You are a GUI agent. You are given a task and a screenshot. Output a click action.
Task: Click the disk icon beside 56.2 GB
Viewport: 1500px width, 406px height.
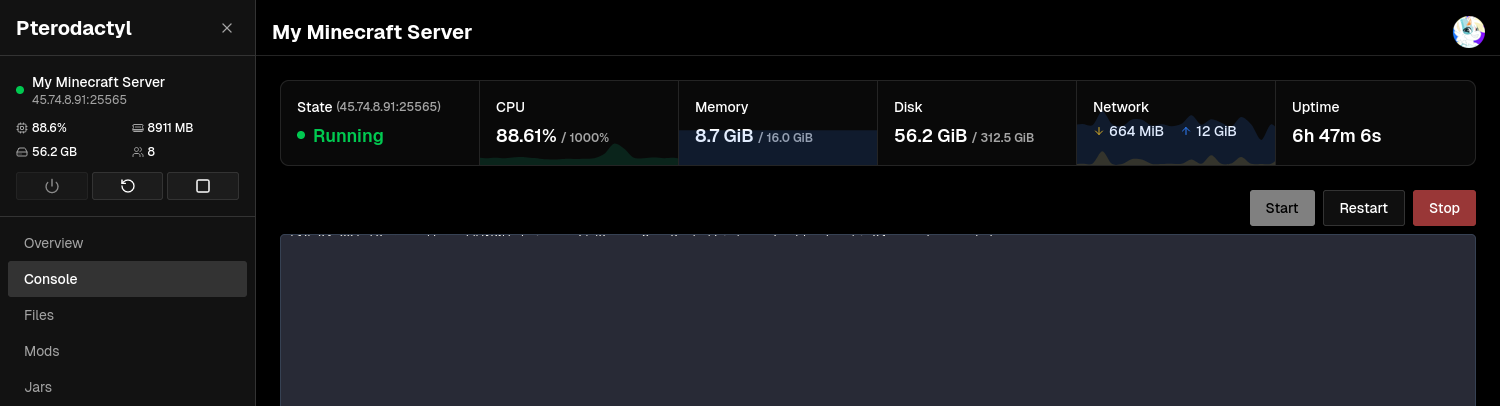pos(22,152)
